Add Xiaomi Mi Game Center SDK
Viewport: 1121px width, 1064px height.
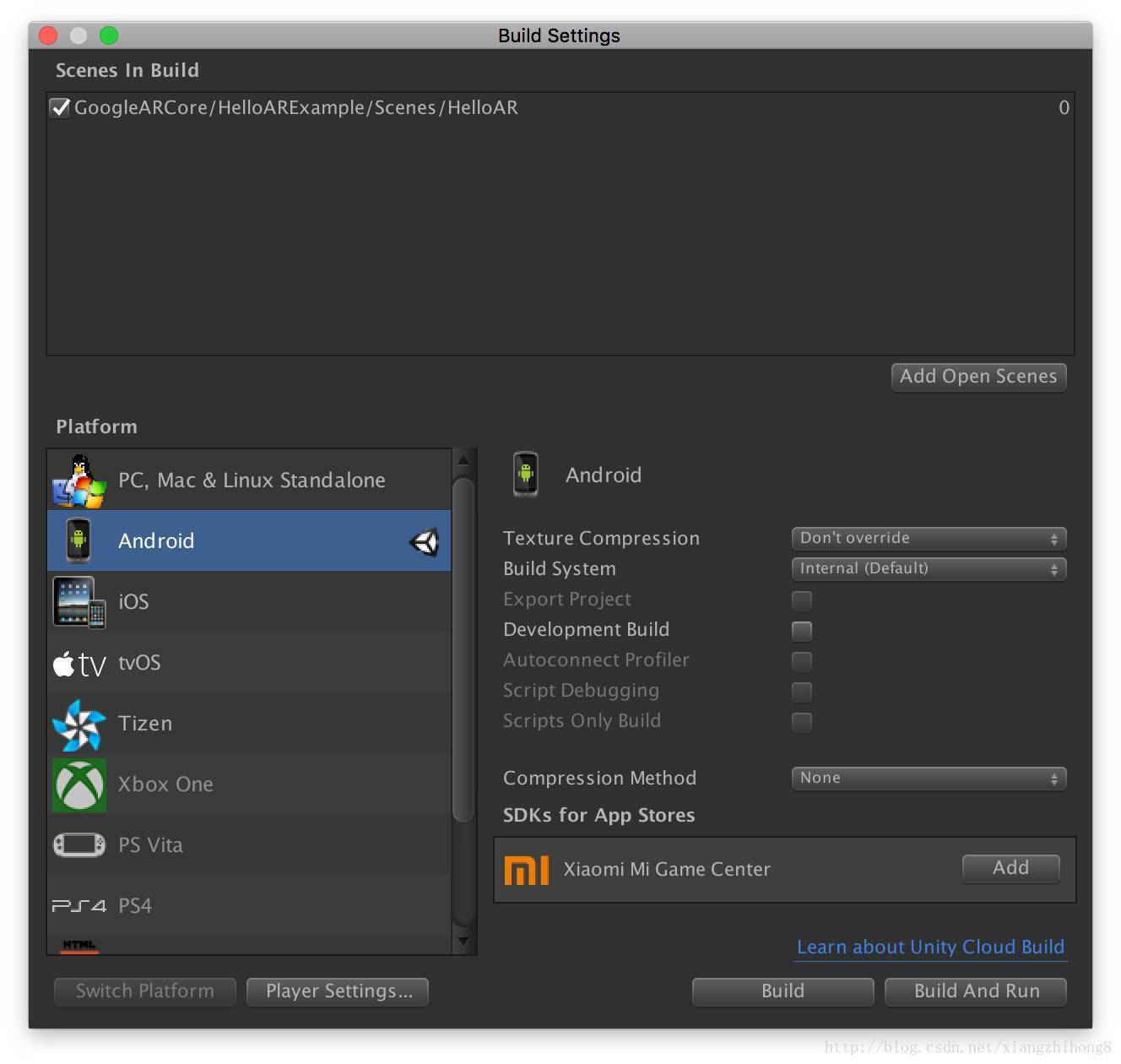tap(1010, 868)
